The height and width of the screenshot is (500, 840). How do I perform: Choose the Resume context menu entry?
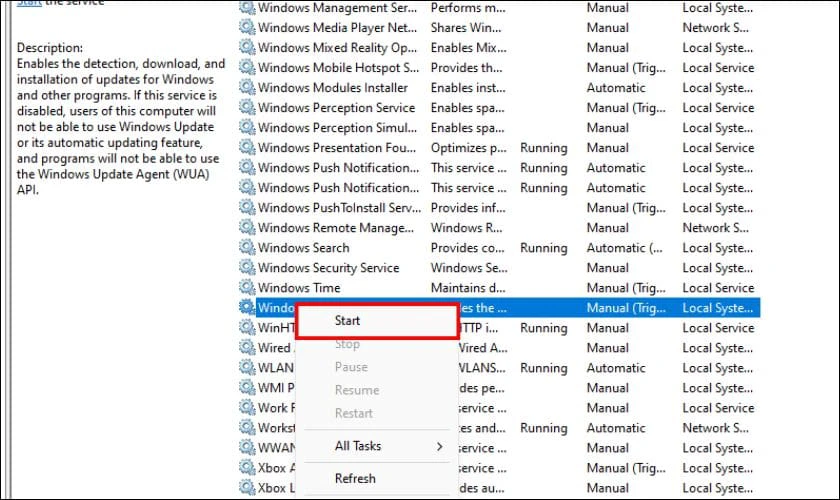[357, 390]
